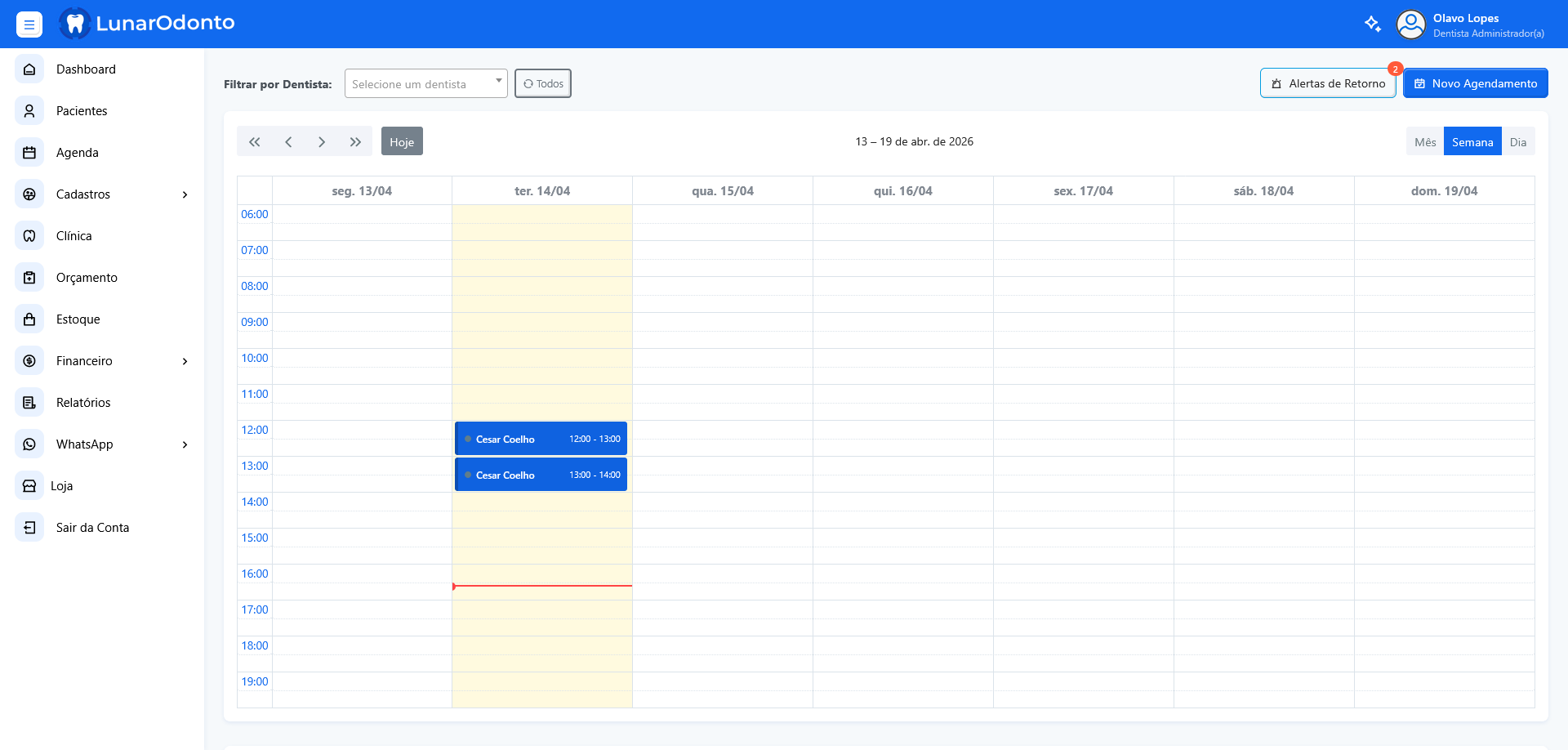This screenshot has height=750, width=1568.
Task: Open the dentist filter dropdown
Action: (425, 84)
